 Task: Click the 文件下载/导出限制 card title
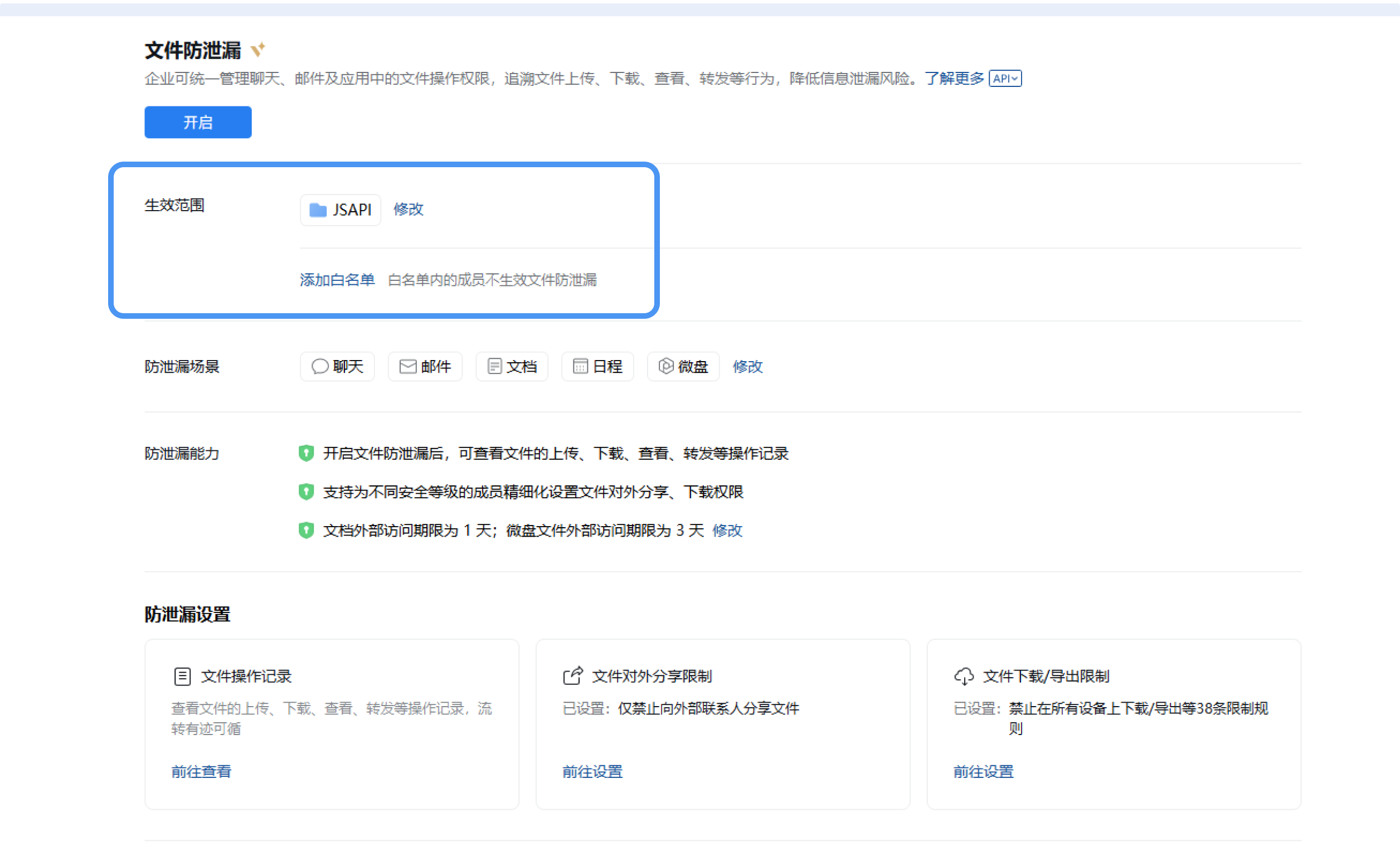pyautogui.click(x=1047, y=677)
